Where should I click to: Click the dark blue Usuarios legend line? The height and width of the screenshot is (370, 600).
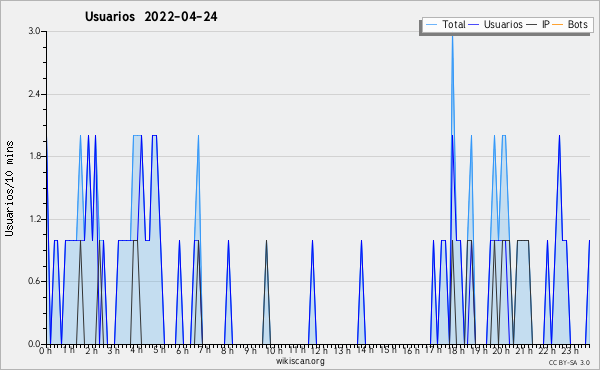474,25
